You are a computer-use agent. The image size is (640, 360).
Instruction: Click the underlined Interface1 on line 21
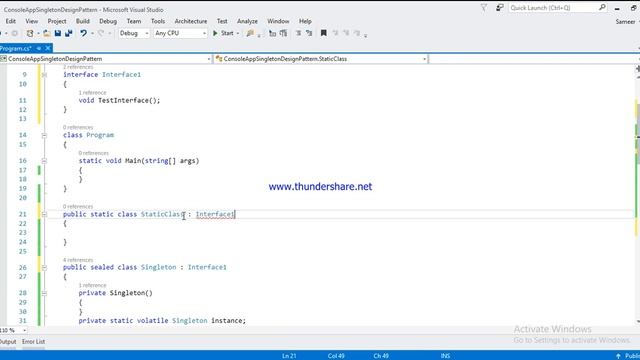tap(215, 214)
